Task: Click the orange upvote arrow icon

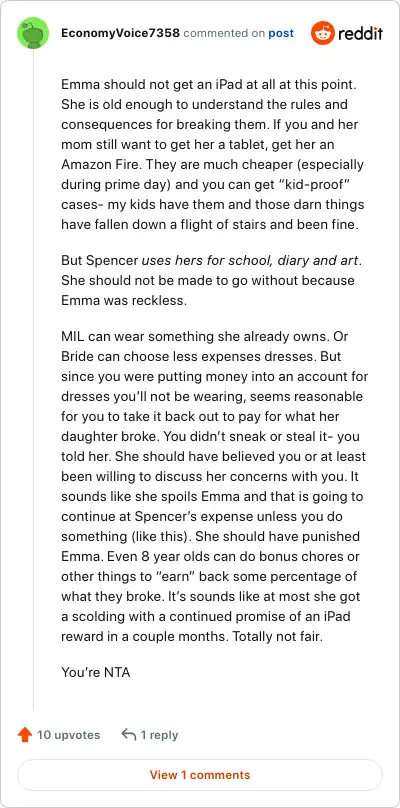Action: click(x=25, y=735)
